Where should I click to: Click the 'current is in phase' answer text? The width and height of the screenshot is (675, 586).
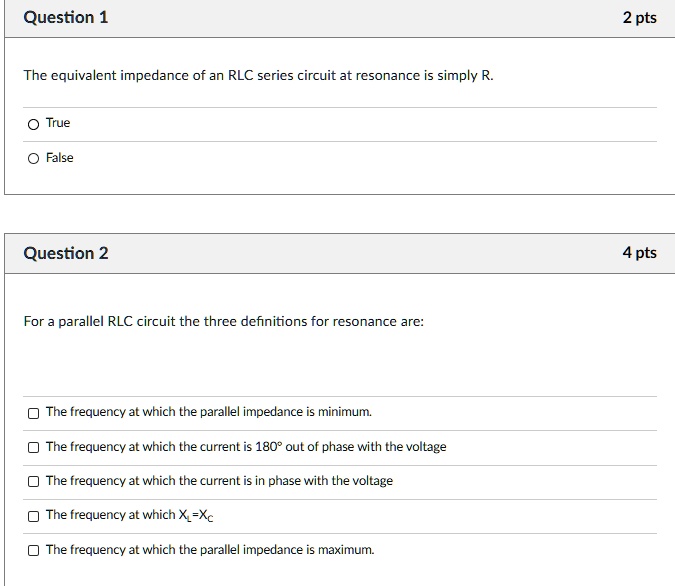point(219,481)
